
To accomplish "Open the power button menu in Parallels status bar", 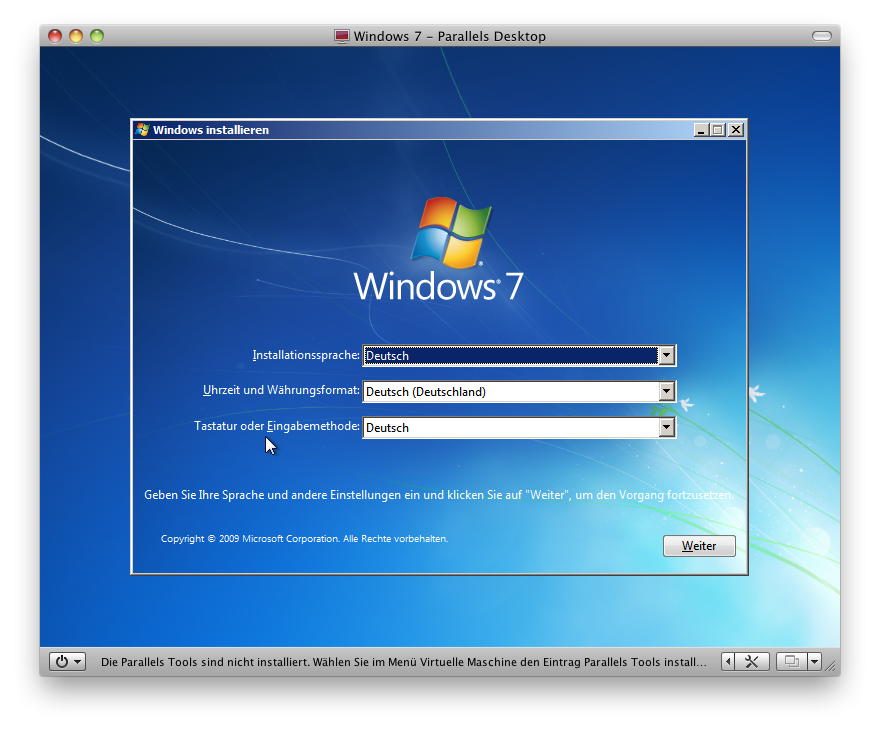I will click(67, 661).
